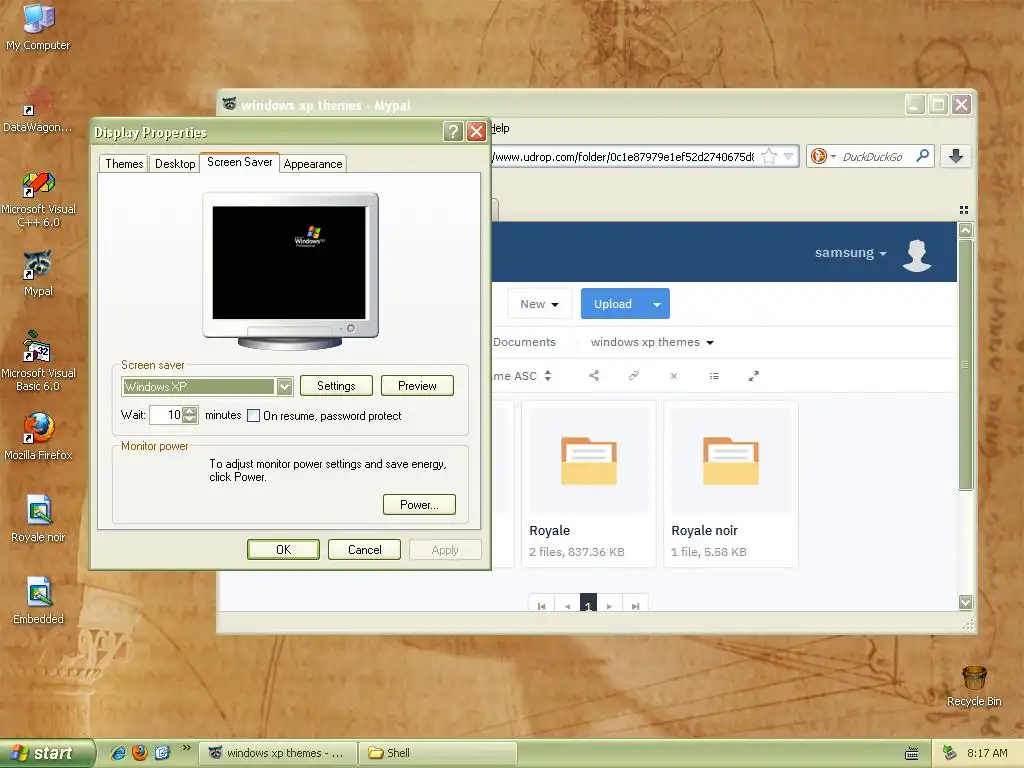Open My Computer desktop icon
Screen dimensions: 1024x768
(38, 27)
